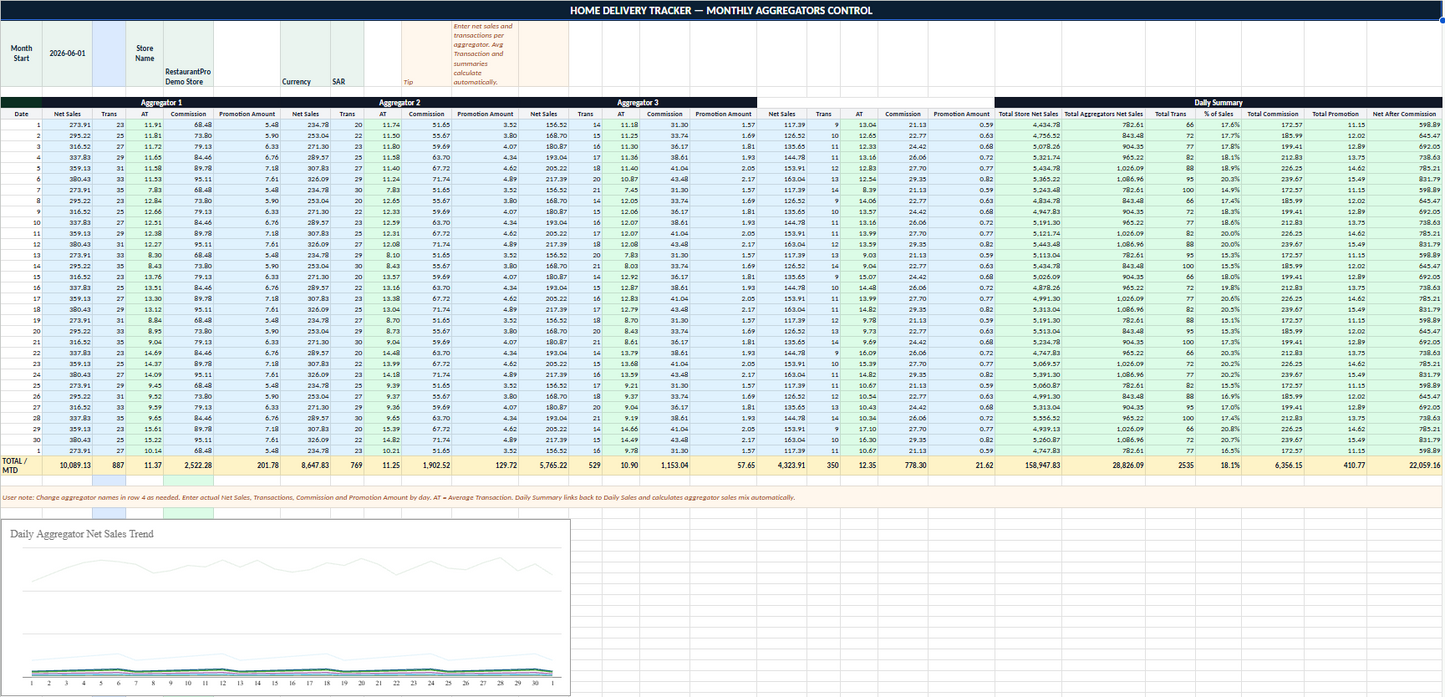This screenshot has height=697, width=1445.
Task: Select Aggregator 1 total promotion 201.78
Action: (247, 465)
